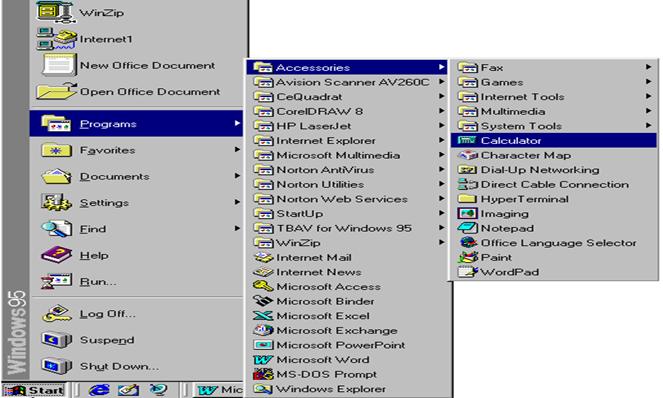Expand the Games submenu arrow
The image size is (663, 398).
pyautogui.click(x=648, y=81)
